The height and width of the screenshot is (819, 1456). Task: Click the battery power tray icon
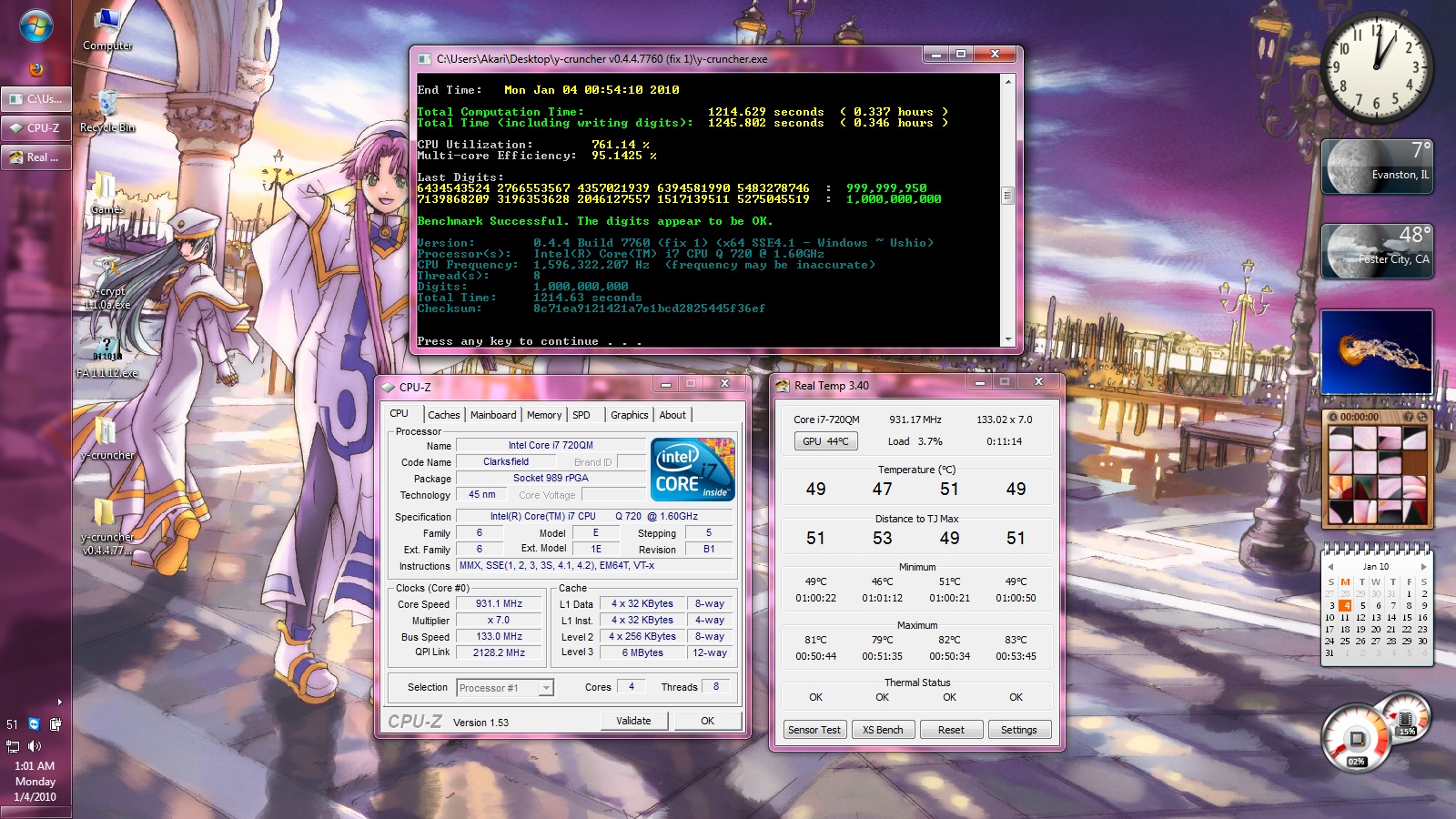tap(56, 724)
